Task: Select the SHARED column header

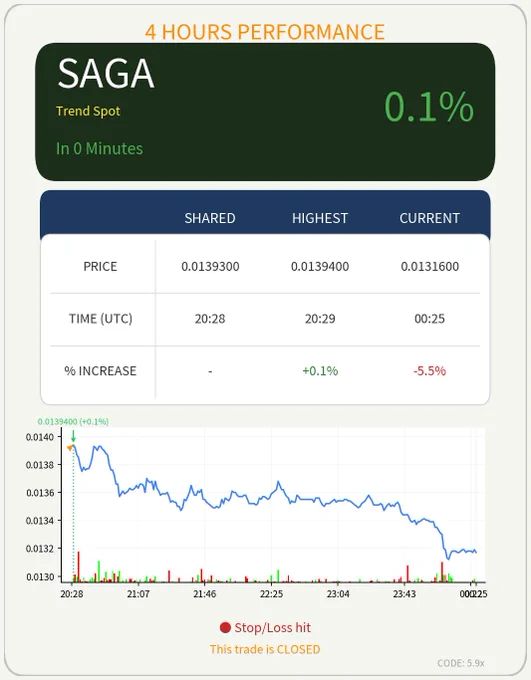Action: coord(210,218)
